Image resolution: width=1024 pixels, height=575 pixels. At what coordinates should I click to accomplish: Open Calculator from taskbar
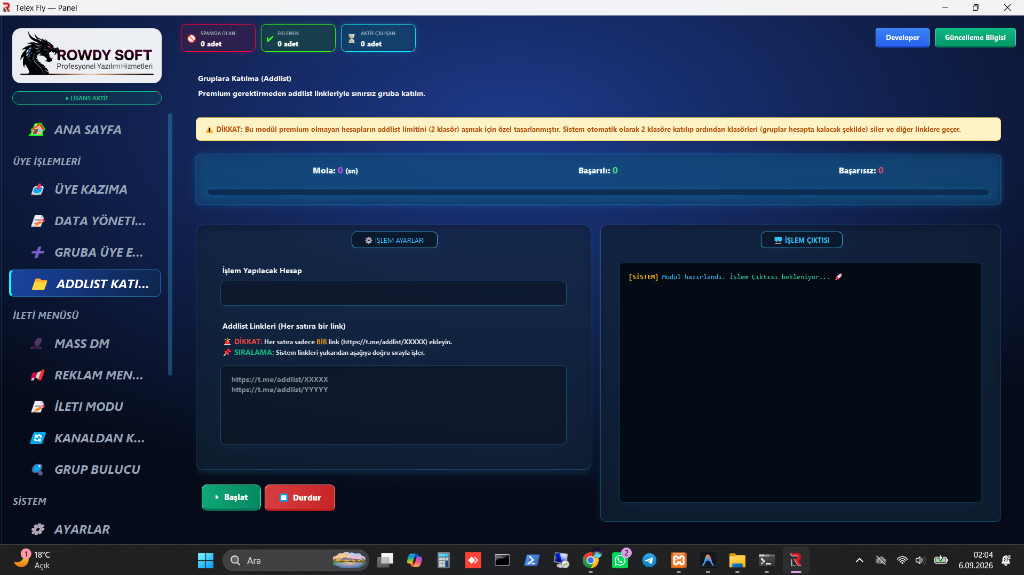(443, 561)
